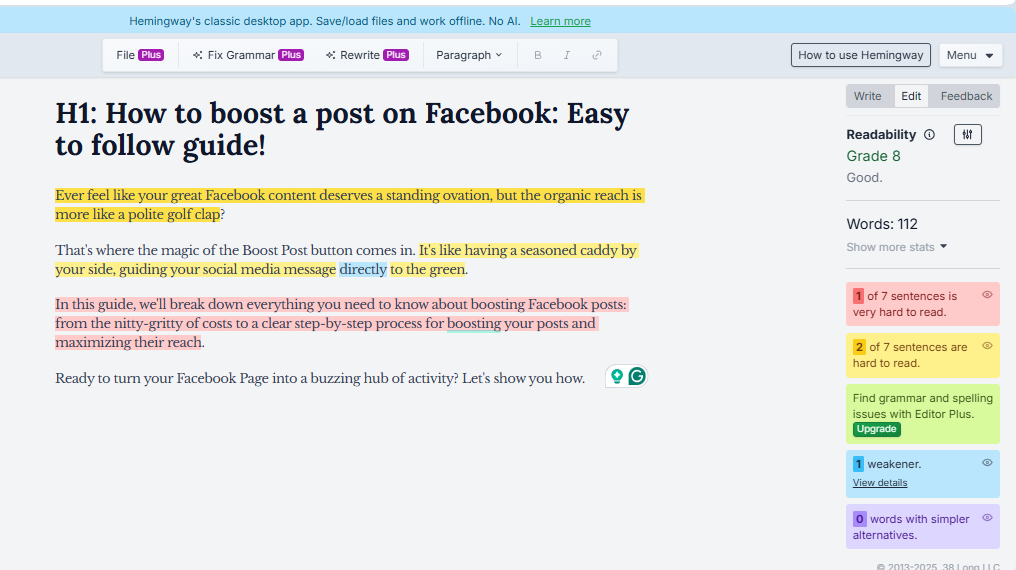This screenshot has width=1016, height=570.
Task: Switch to the Feedback tab
Action: click(966, 96)
